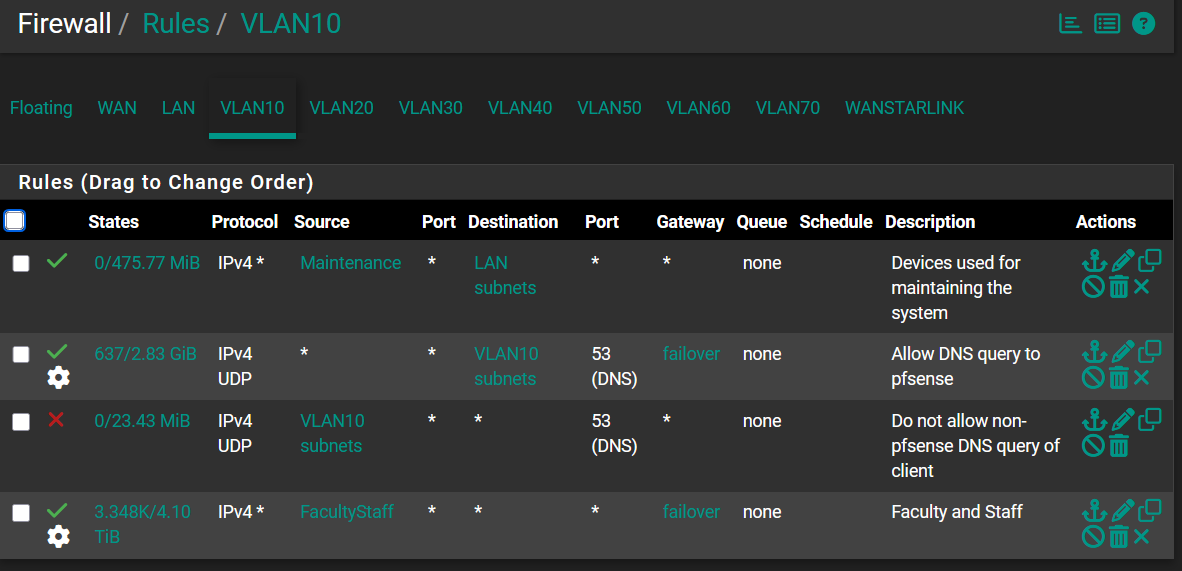Tick the DNS block rule checkbox
Screen dimensions: 1182x571
(21, 422)
